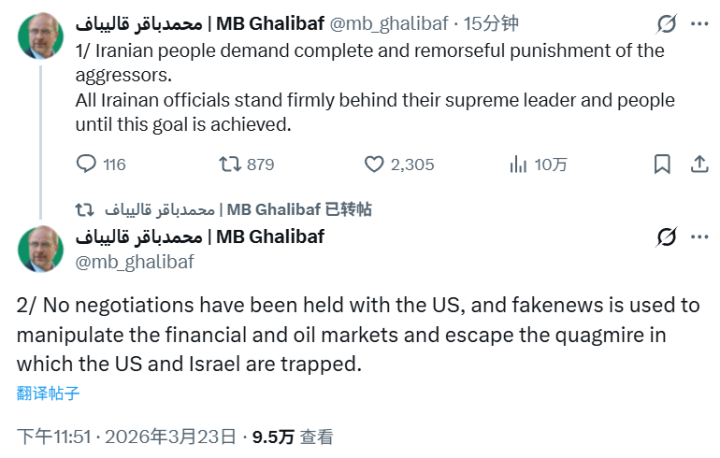The height and width of the screenshot is (458, 720).
Task: Bookmark the first tweet
Action: tap(662, 164)
